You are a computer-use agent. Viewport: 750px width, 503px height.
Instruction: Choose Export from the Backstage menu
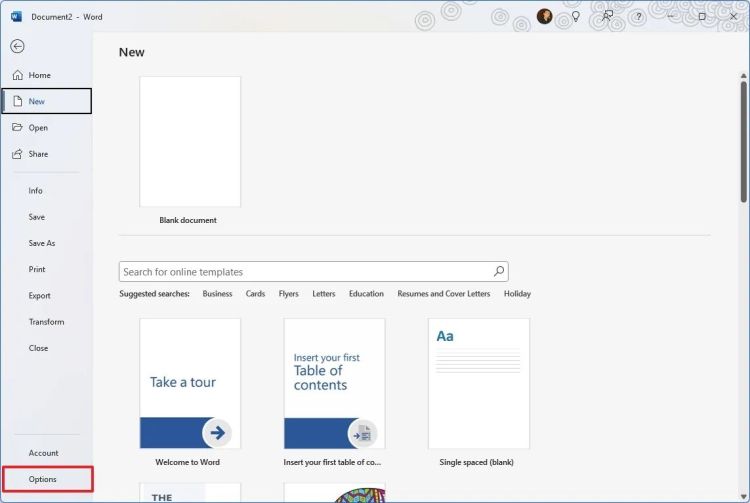[x=39, y=296]
